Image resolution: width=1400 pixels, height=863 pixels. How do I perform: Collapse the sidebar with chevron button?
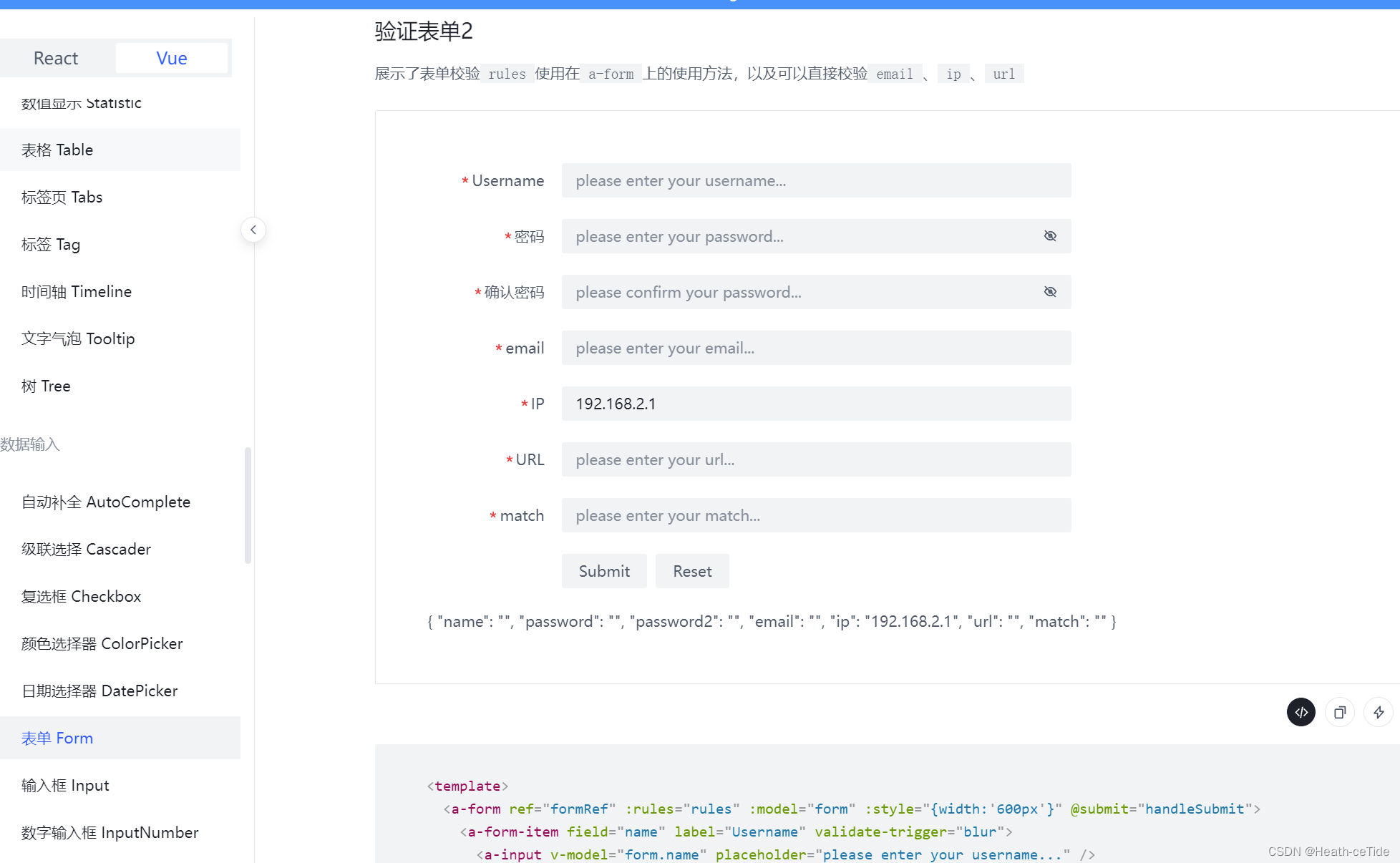click(x=253, y=230)
